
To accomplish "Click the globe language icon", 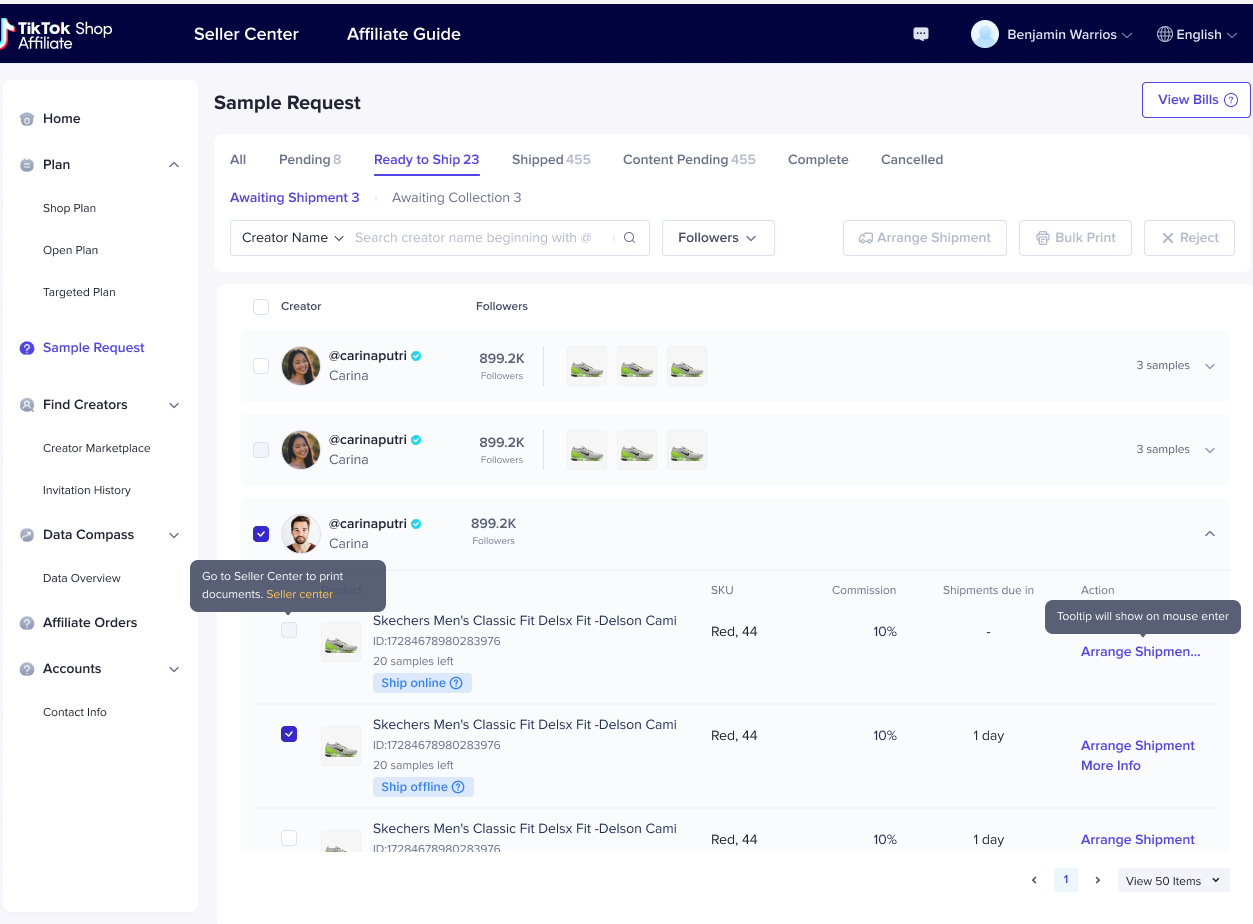I will [1164, 34].
